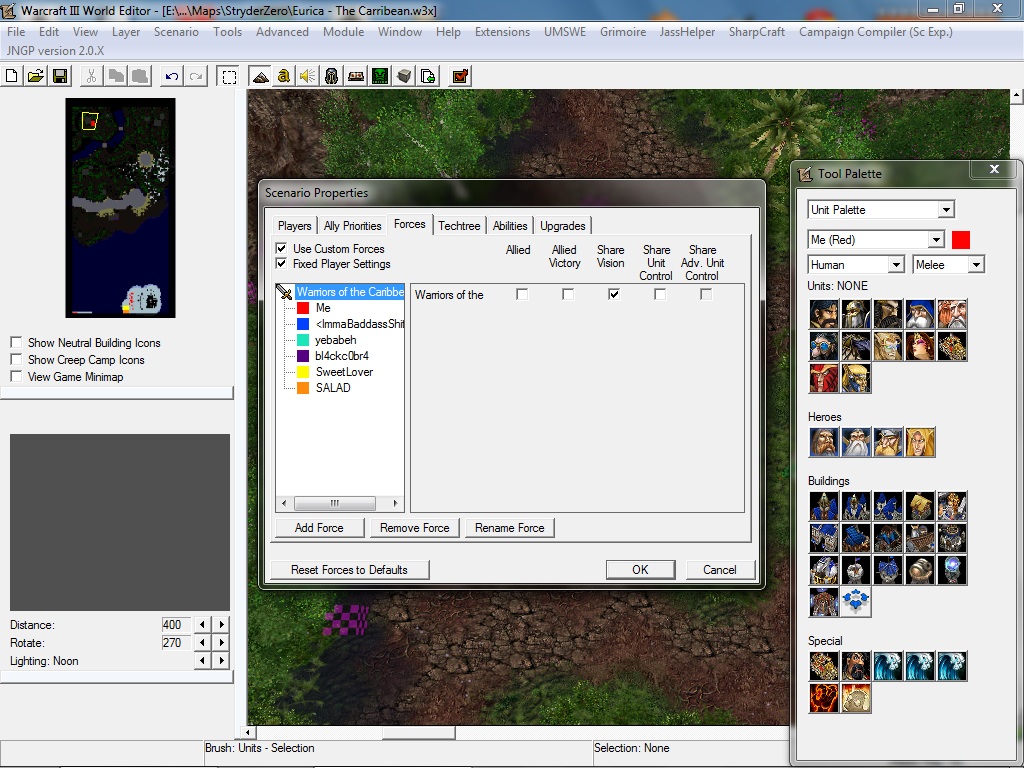Click the red player color swatch
Image resolution: width=1024 pixels, height=768 pixels.
961,240
